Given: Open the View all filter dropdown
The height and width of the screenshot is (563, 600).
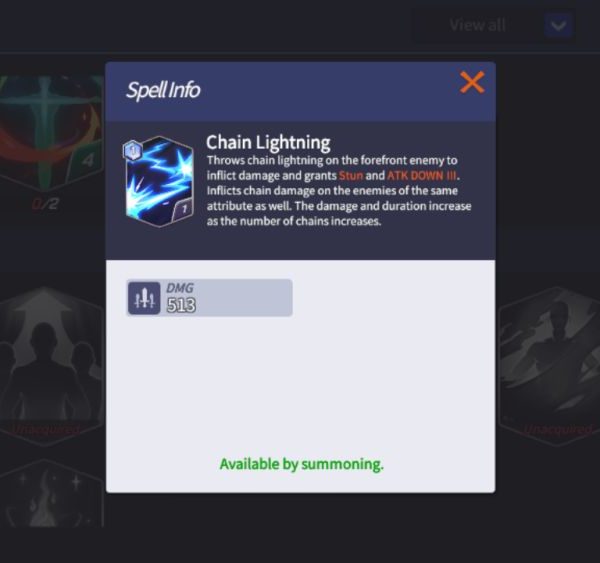Looking at the screenshot, I should (493, 25).
